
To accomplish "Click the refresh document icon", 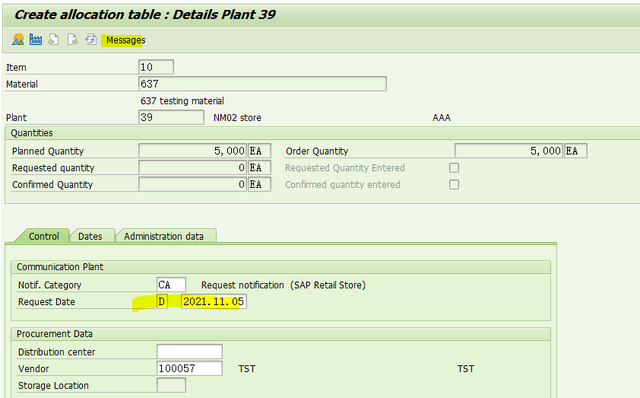I will 91,40.
